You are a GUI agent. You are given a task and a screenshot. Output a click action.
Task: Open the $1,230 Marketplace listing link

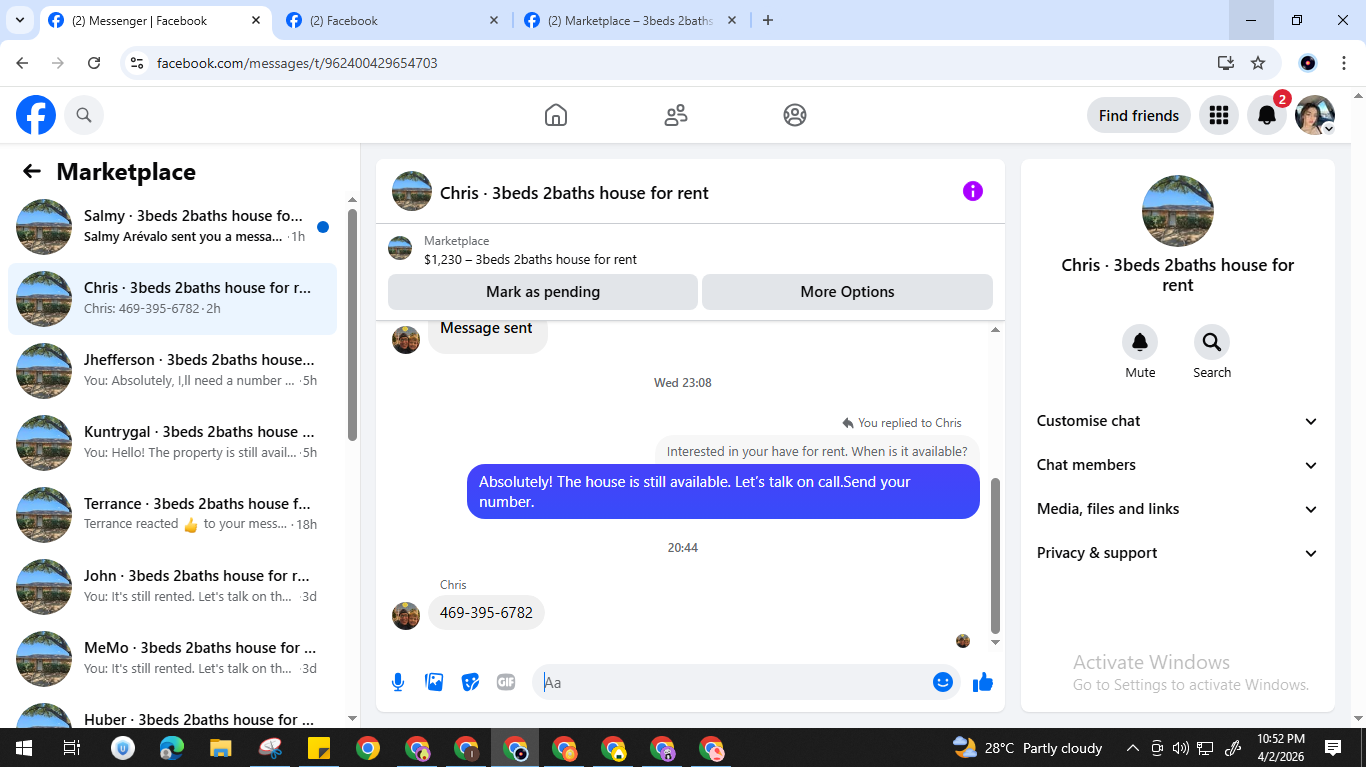tap(530, 259)
